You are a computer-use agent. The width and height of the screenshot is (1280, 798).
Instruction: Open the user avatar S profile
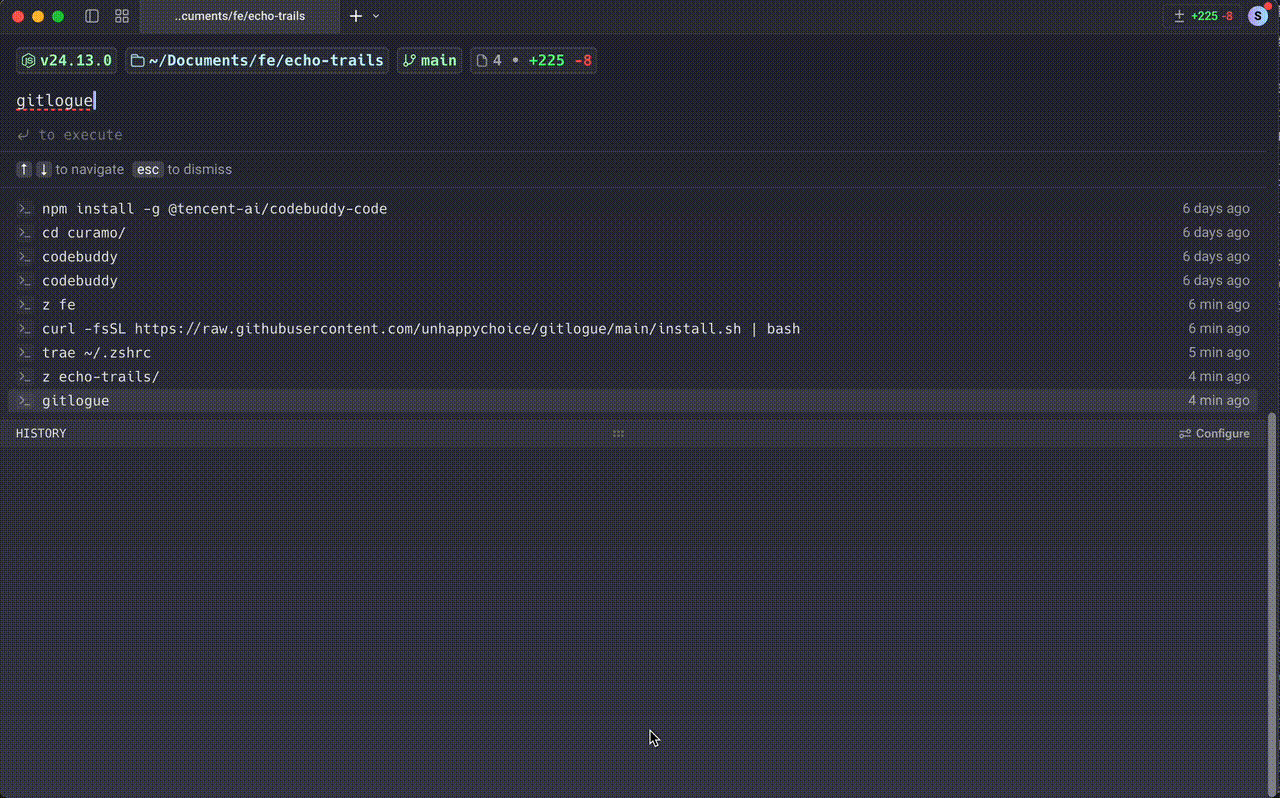[x=1258, y=16]
